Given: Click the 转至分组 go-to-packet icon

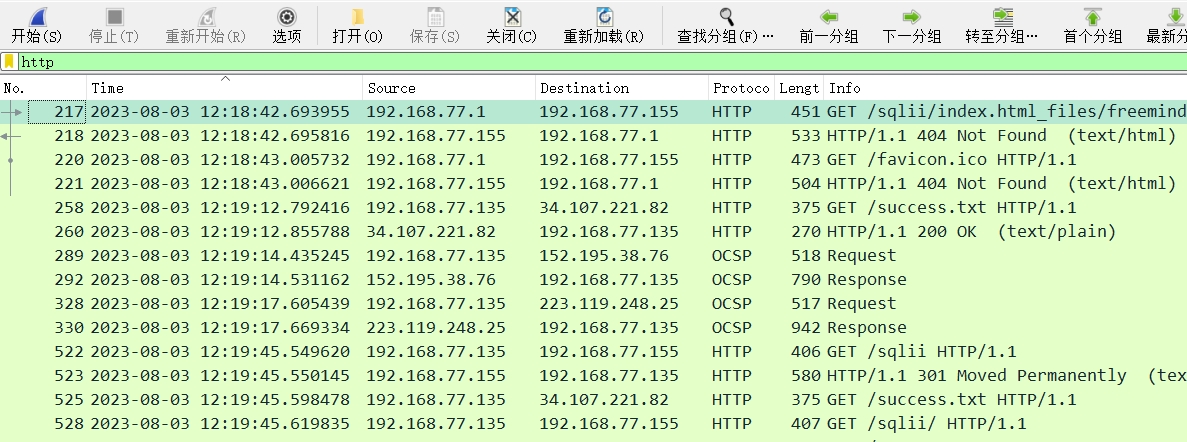Looking at the screenshot, I should pos(1003,17).
